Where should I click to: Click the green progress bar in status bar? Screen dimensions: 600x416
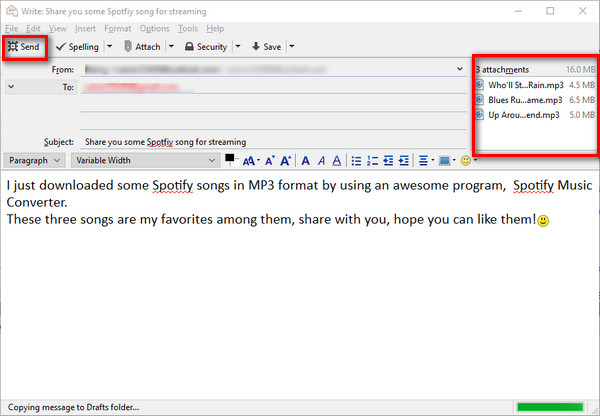[550, 407]
